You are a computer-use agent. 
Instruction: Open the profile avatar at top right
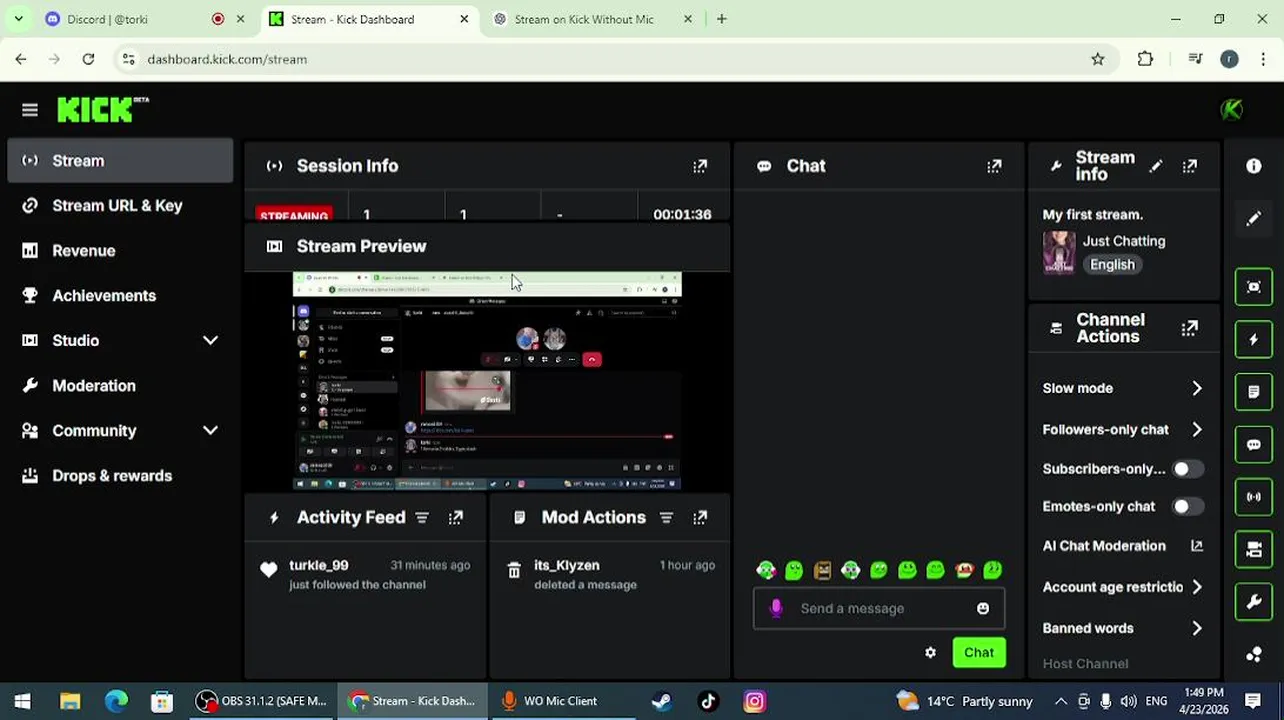pyautogui.click(x=1231, y=109)
